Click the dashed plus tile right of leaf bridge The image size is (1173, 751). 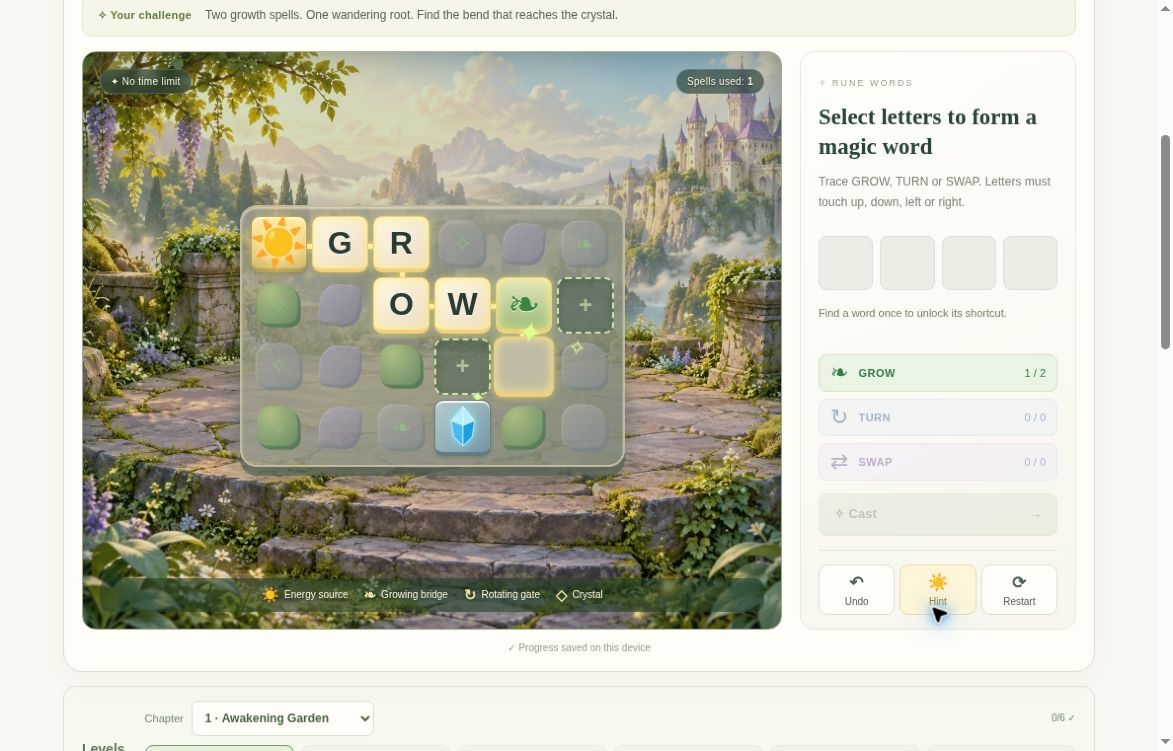click(x=585, y=305)
